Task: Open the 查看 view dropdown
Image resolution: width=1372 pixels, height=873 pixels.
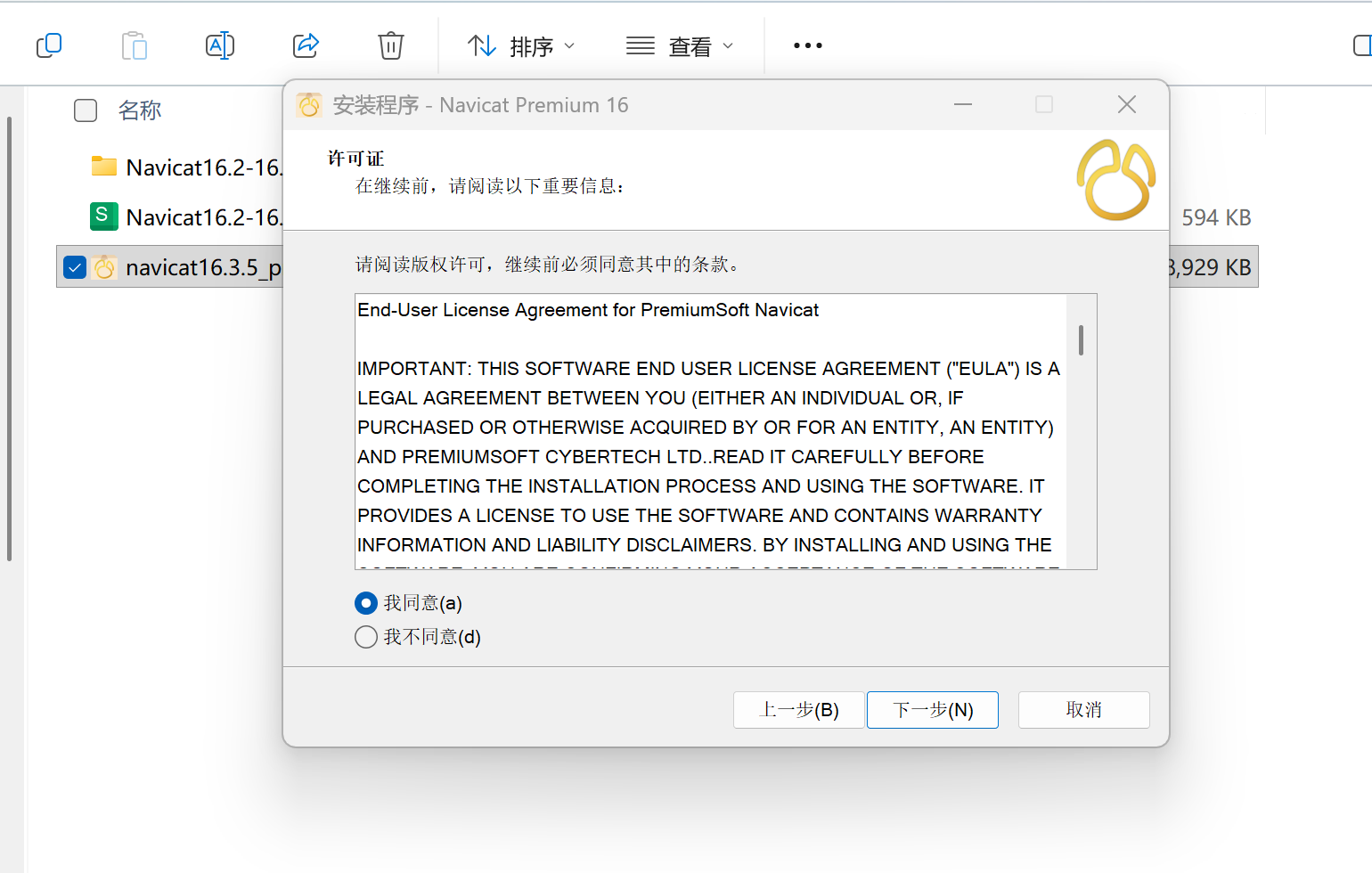Action: point(680,46)
